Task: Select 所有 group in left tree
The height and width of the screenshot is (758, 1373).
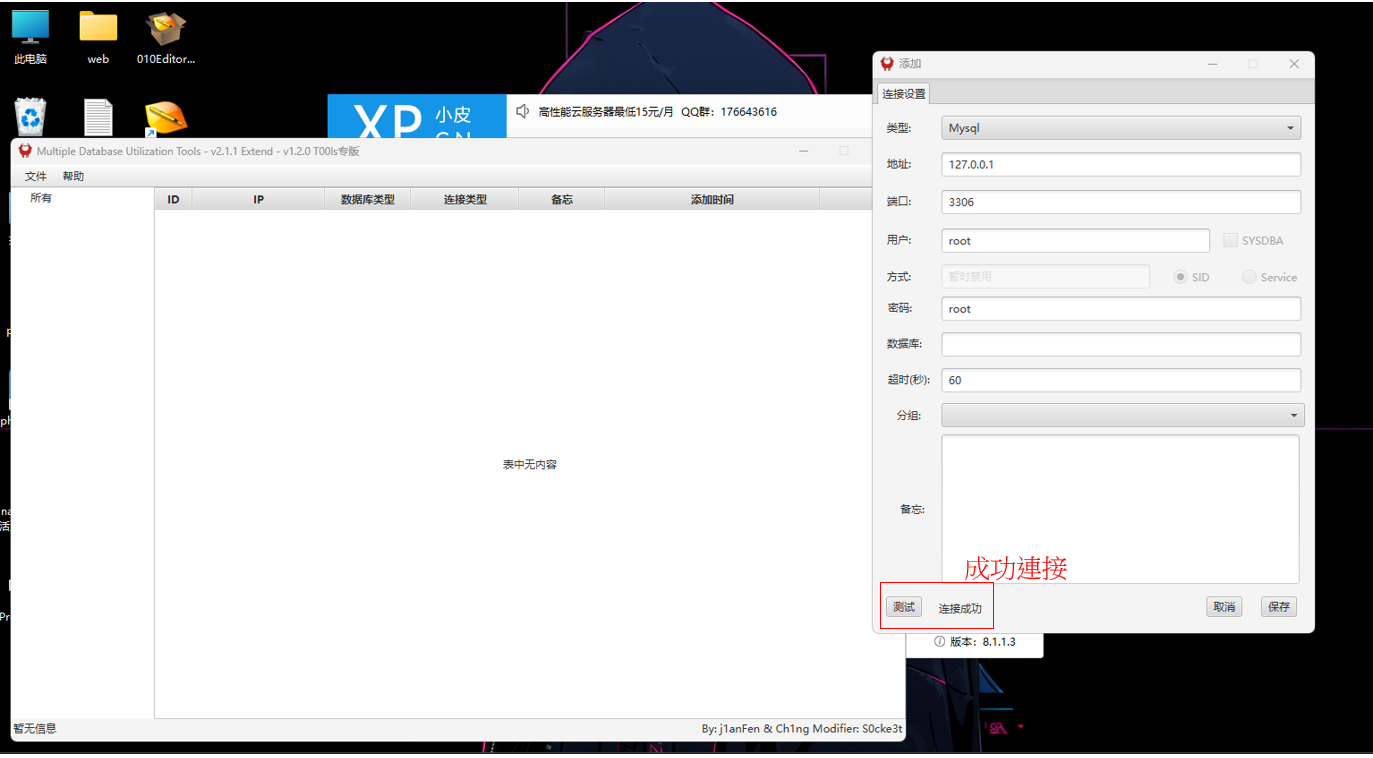Action: pyautogui.click(x=41, y=198)
